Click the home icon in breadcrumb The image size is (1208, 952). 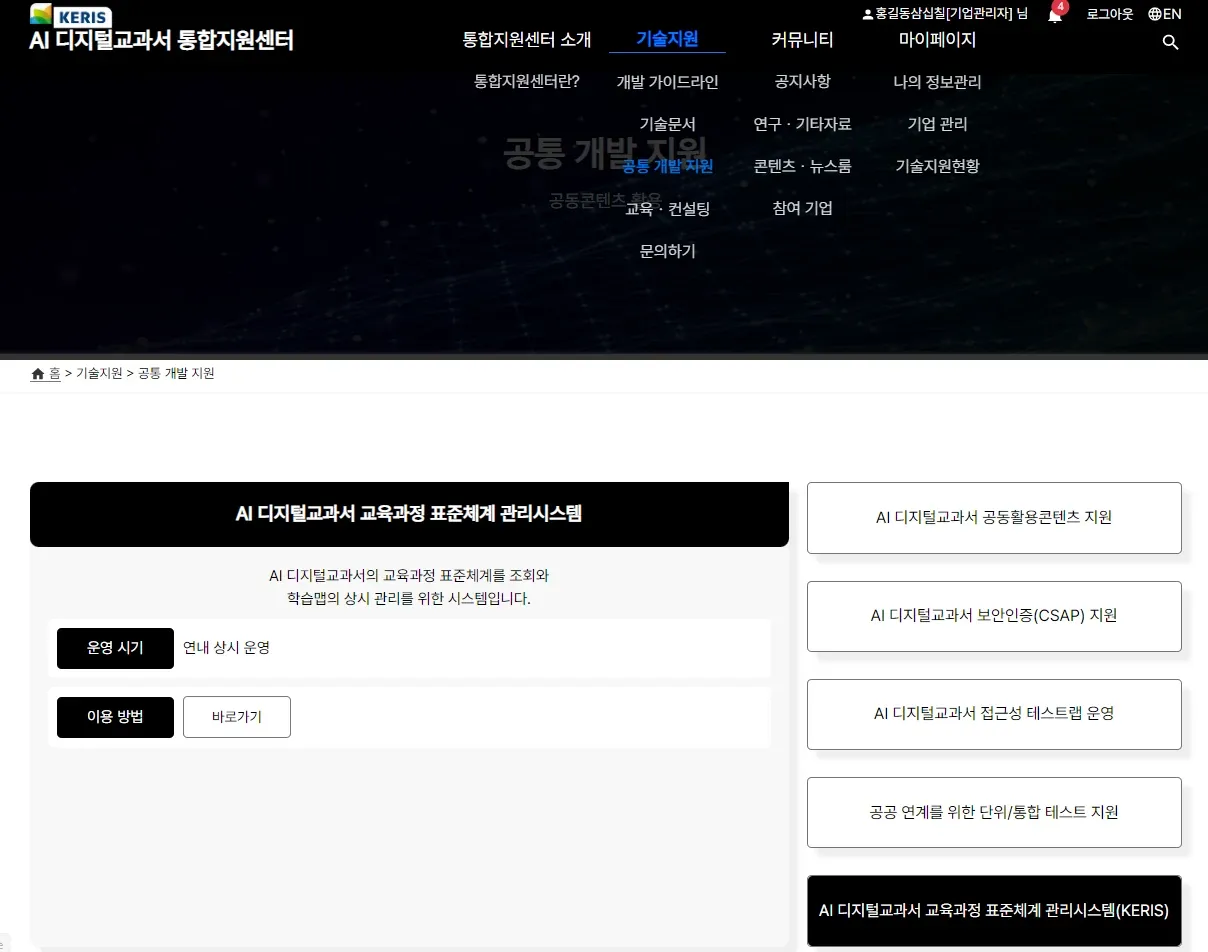click(x=38, y=374)
